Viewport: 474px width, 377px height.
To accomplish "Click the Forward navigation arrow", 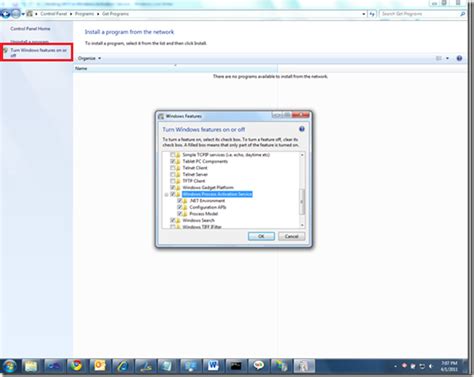I will [15, 14].
